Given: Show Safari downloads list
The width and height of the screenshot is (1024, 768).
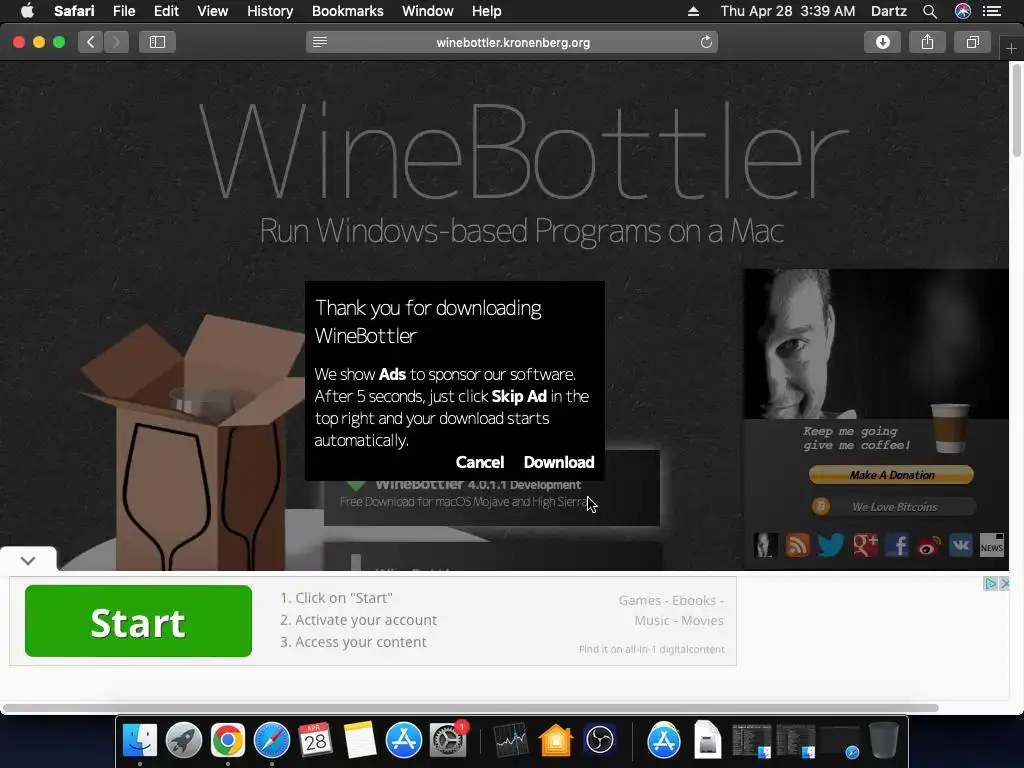Looking at the screenshot, I should click(x=883, y=42).
